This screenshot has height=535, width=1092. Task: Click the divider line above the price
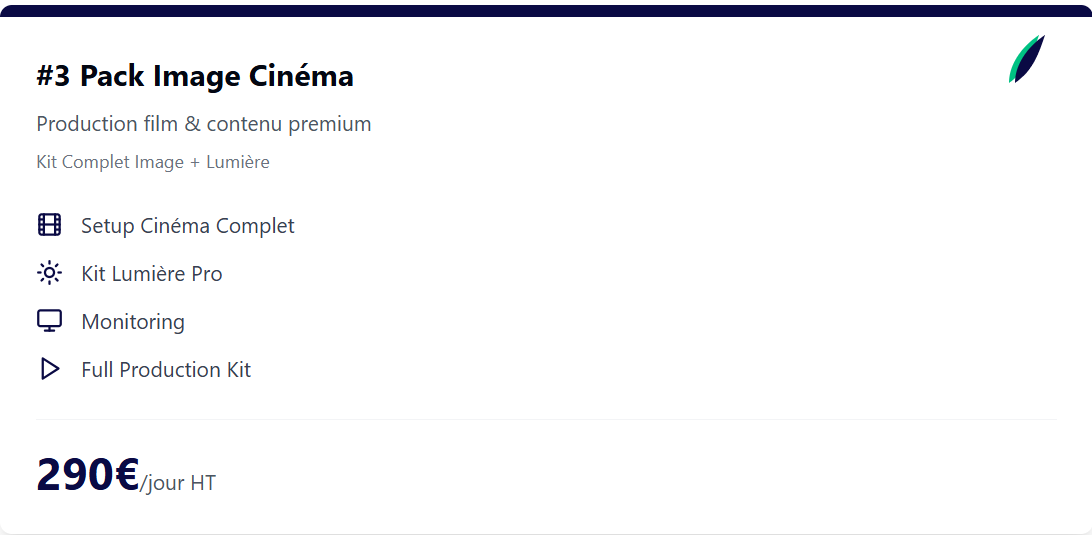coord(546,419)
